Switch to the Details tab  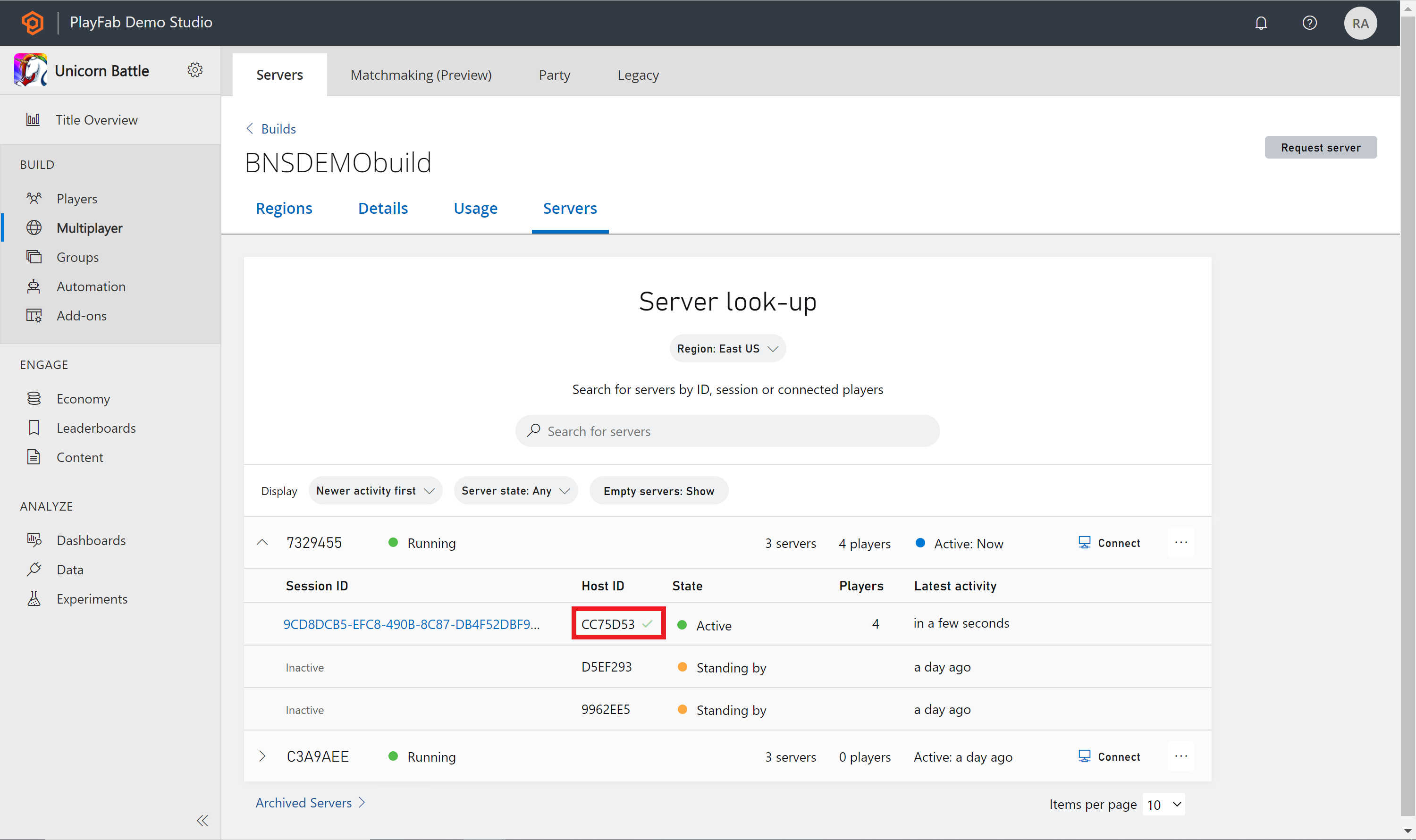click(383, 208)
